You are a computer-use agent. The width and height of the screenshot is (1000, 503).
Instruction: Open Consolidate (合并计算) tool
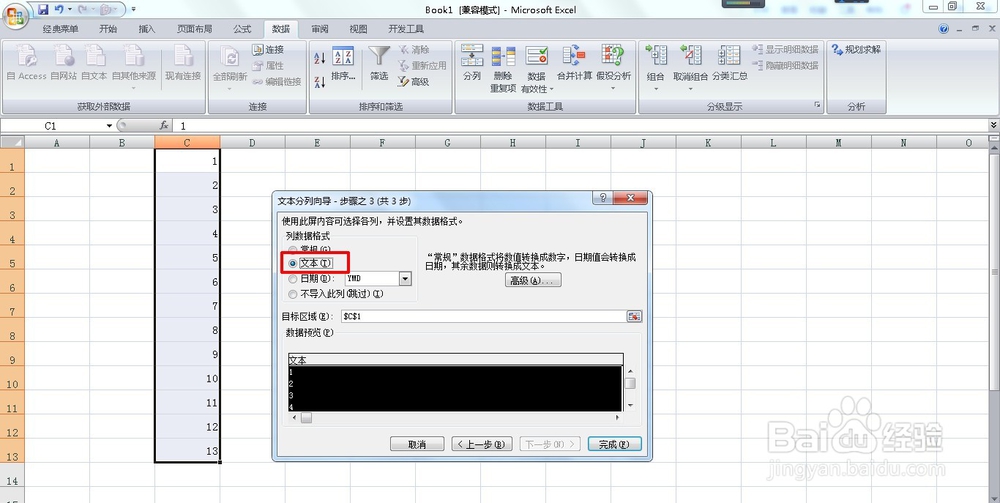[x=575, y=62]
